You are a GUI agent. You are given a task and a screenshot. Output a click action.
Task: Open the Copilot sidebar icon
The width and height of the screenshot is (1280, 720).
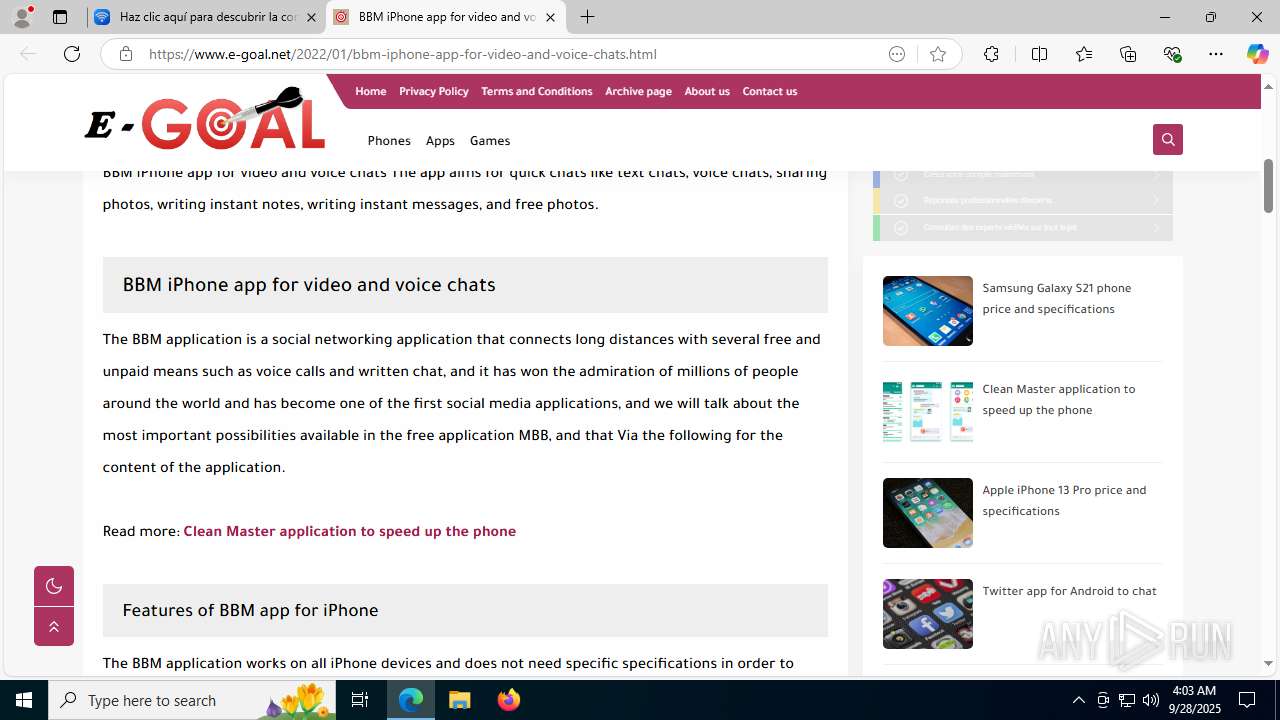[1257, 54]
